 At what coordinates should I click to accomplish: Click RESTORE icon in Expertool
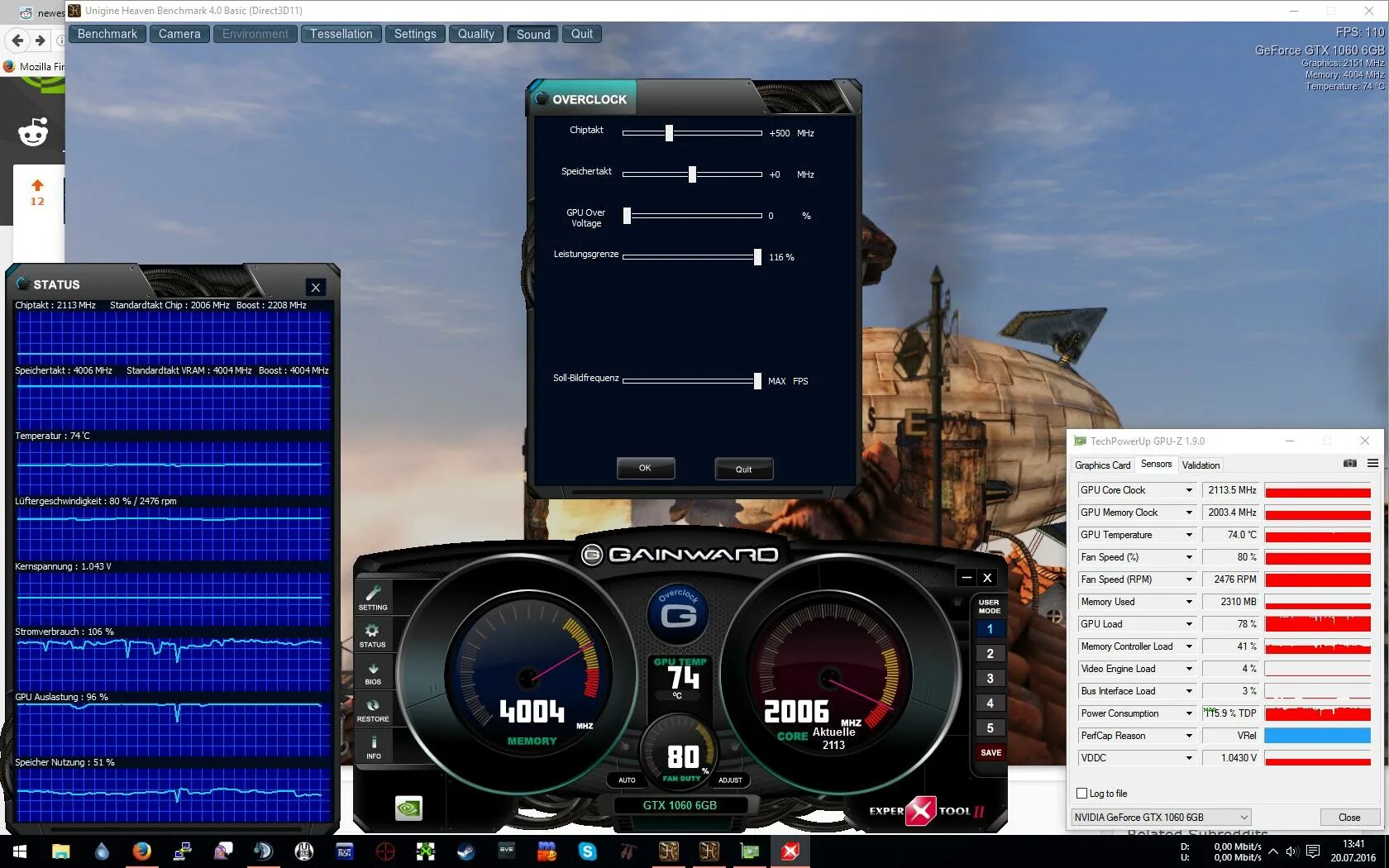point(373,710)
